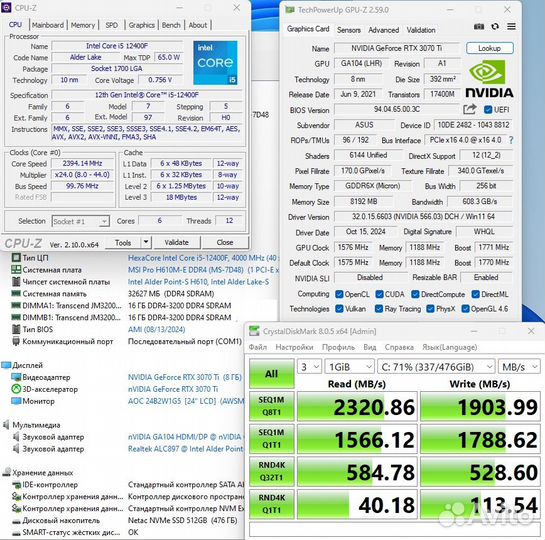
Task: Click the Intel Core i5 logo in CPU-Z
Action: click(x=215, y=63)
